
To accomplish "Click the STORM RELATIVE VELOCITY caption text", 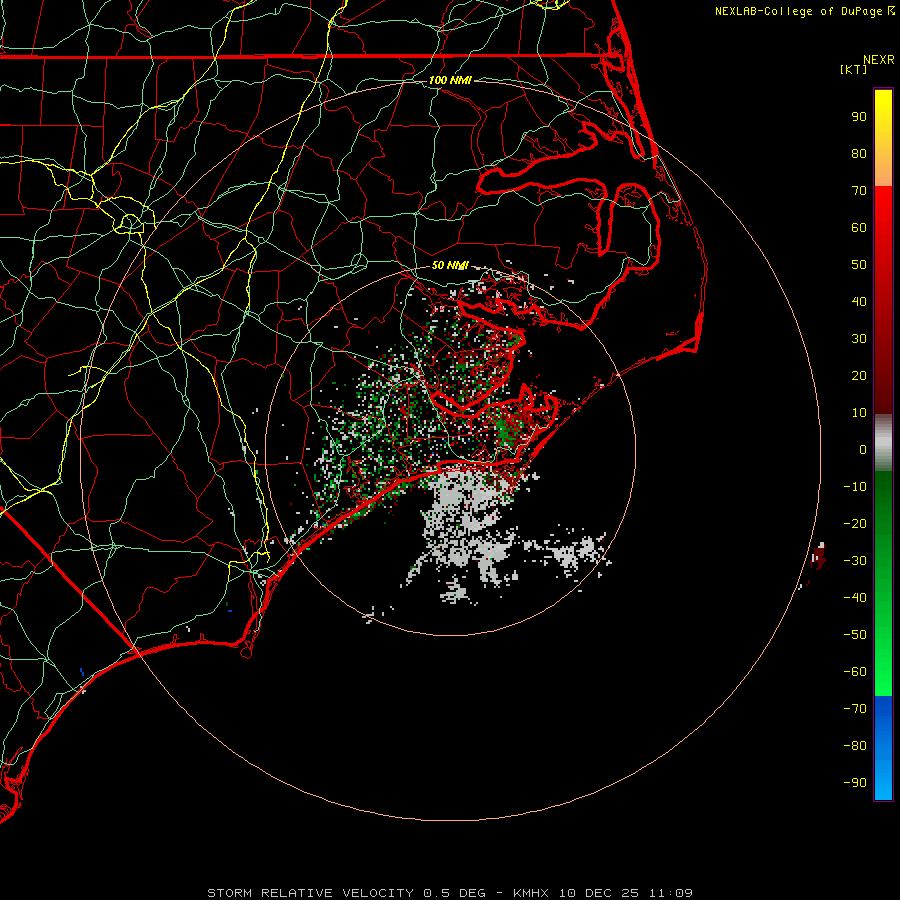I will pyautogui.click(x=310, y=893).
